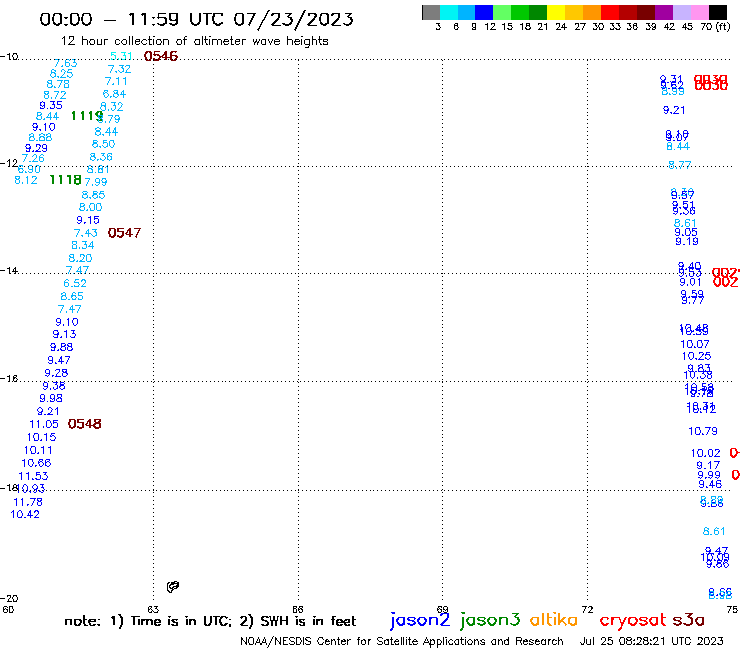Click the wave height value 7.99
The height and width of the screenshot is (650, 740).
(96, 182)
